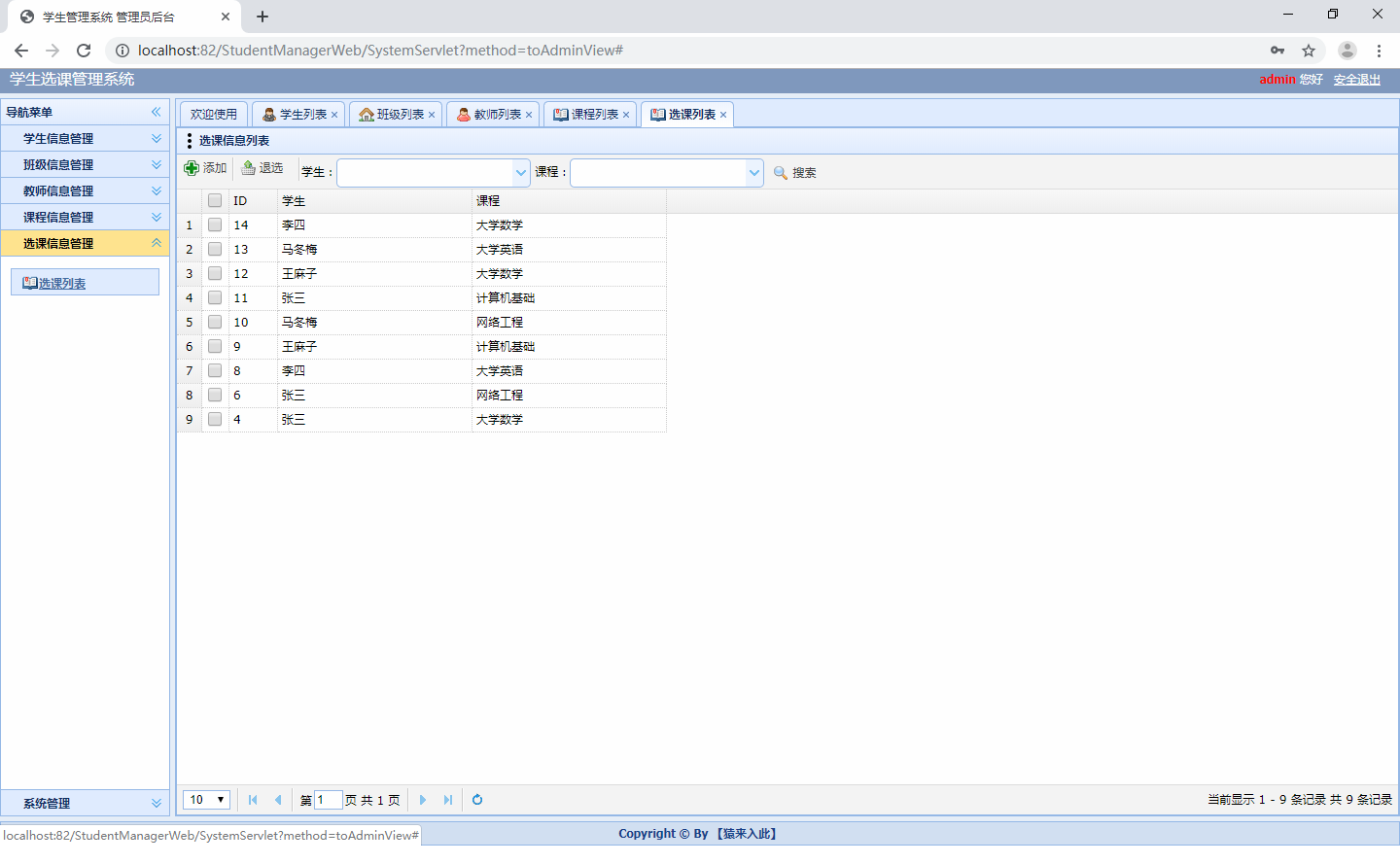Click the browser address bar URL
The image size is (1400, 864).
(380, 51)
